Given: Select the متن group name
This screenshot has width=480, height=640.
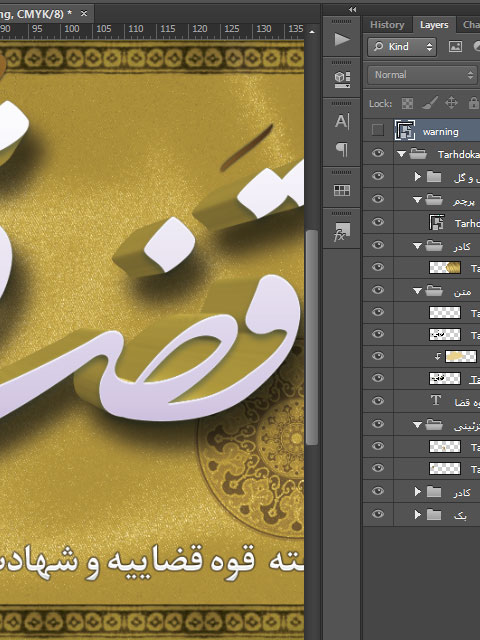Looking at the screenshot, I should pyautogui.click(x=462, y=292).
